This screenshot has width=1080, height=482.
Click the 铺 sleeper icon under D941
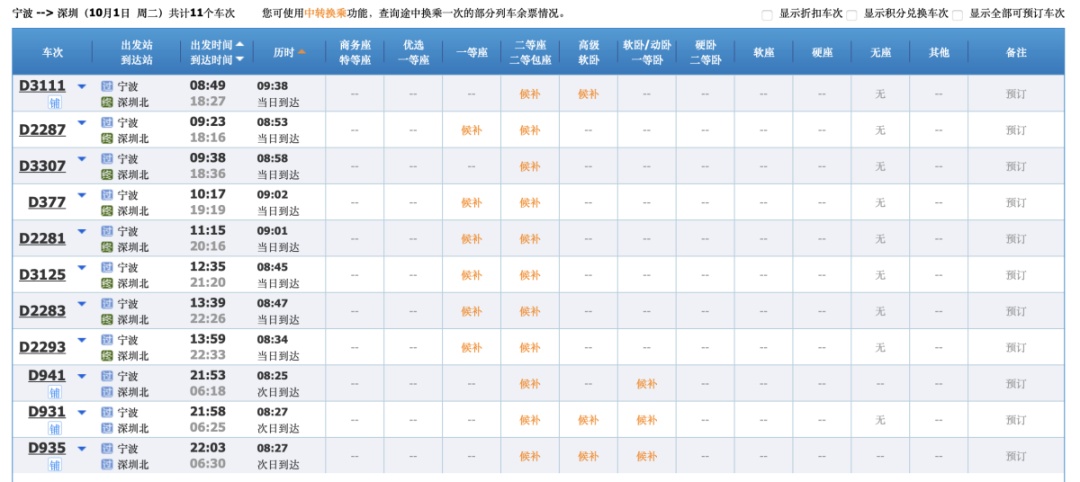[54, 393]
